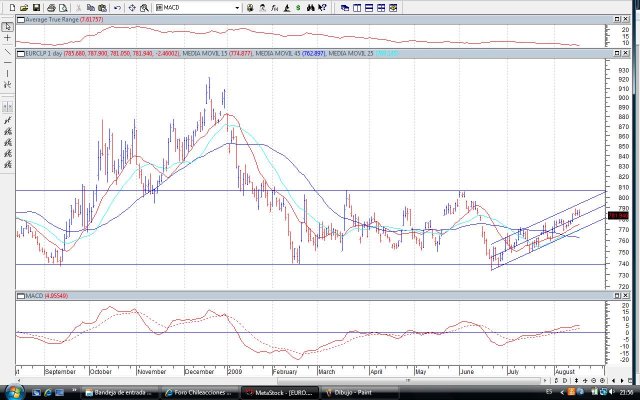Screen dimensions: 640x400
Task: Select the trendline drawing tool
Action: click(x=7, y=51)
